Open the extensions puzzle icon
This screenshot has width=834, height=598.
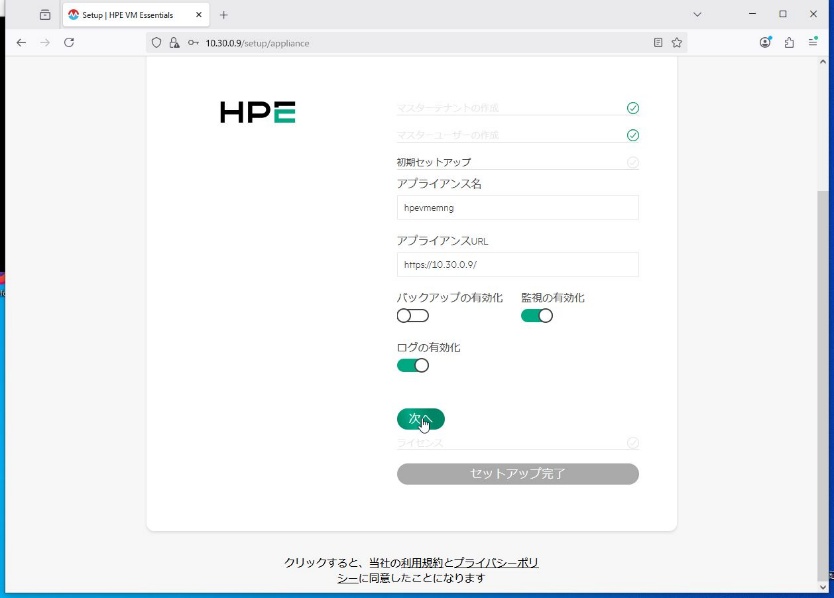[789, 43]
